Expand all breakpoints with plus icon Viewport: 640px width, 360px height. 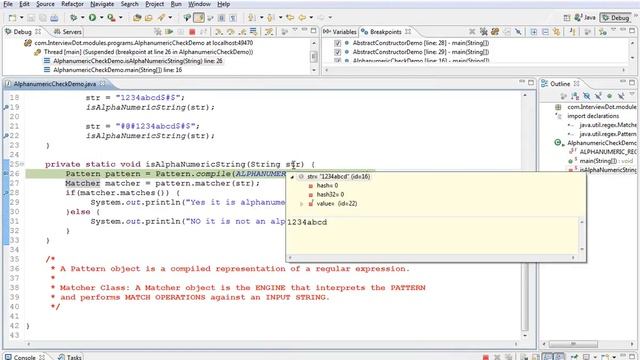point(534,31)
